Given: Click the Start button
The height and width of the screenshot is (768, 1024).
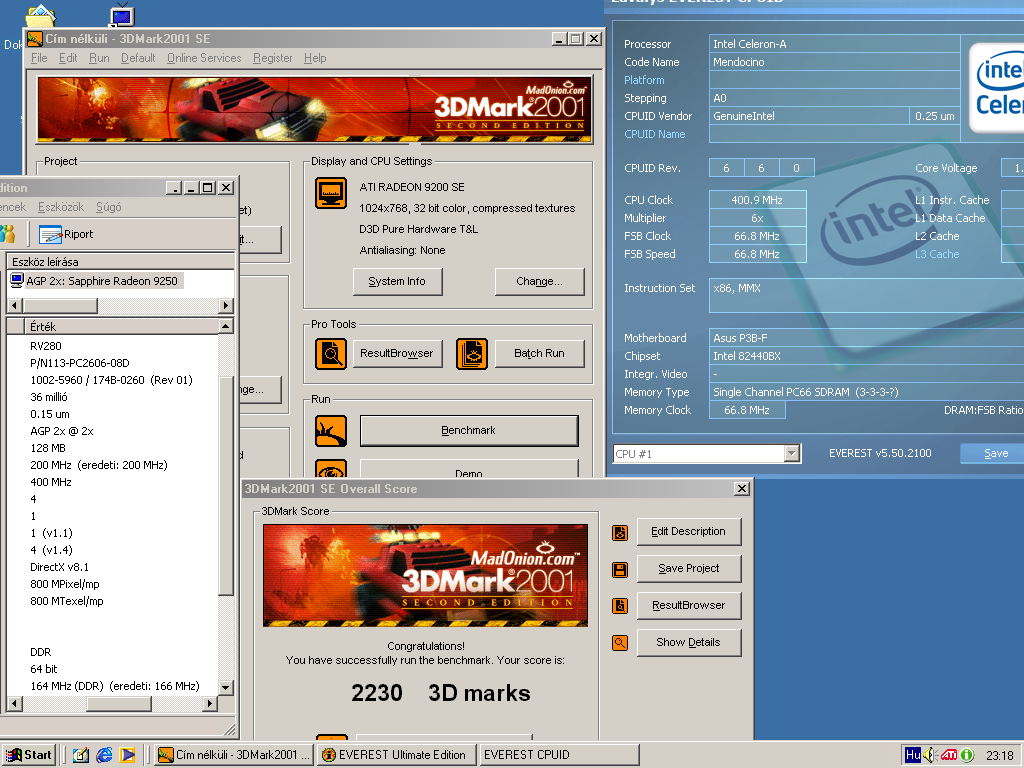Looking at the screenshot, I should 28,755.
